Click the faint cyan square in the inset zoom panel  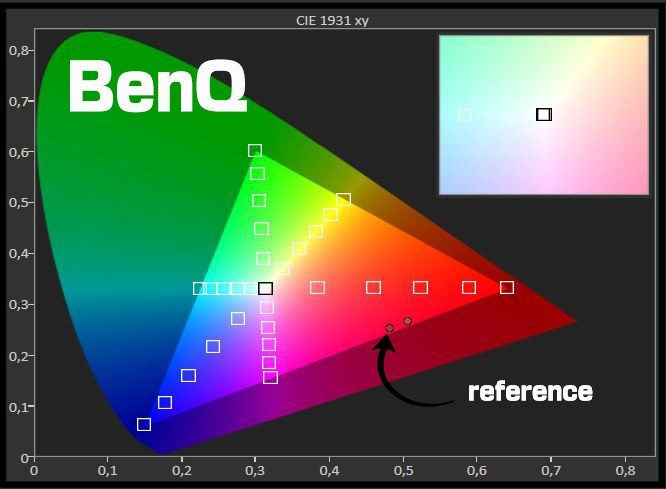[x=465, y=115]
